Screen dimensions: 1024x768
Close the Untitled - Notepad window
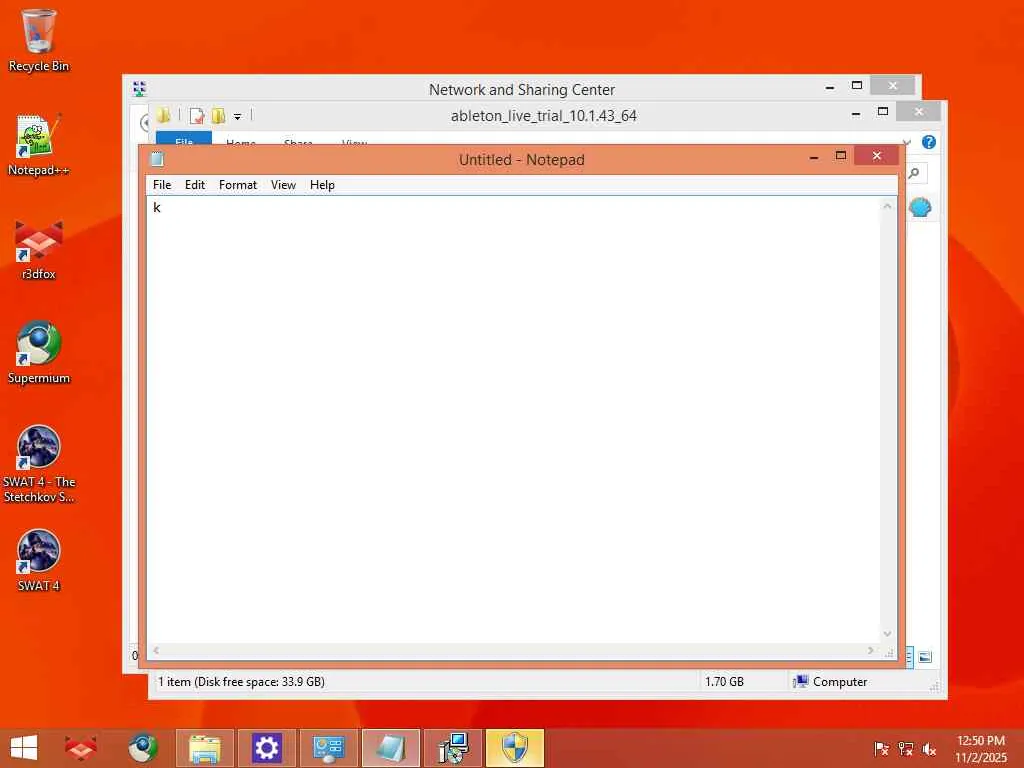click(x=877, y=155)
